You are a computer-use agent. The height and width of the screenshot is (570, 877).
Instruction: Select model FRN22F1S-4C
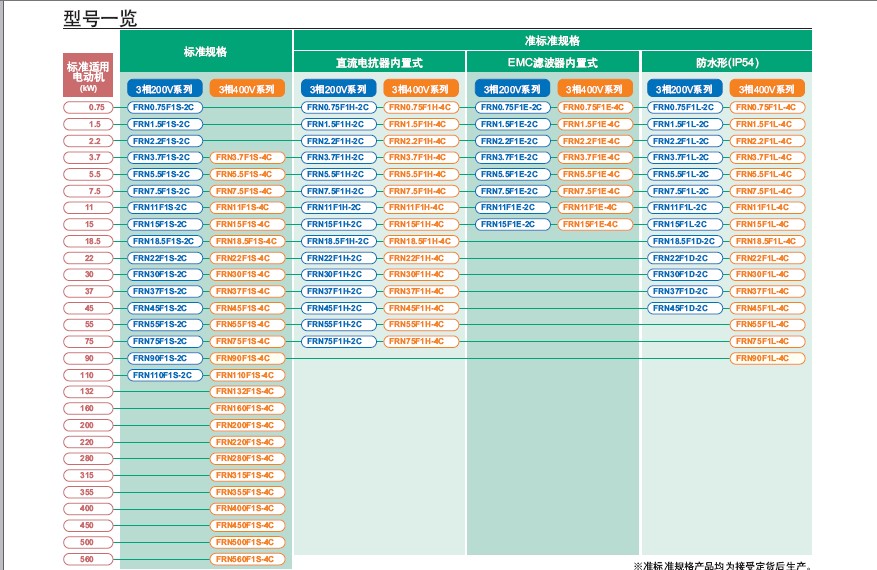tap(247, 258)
